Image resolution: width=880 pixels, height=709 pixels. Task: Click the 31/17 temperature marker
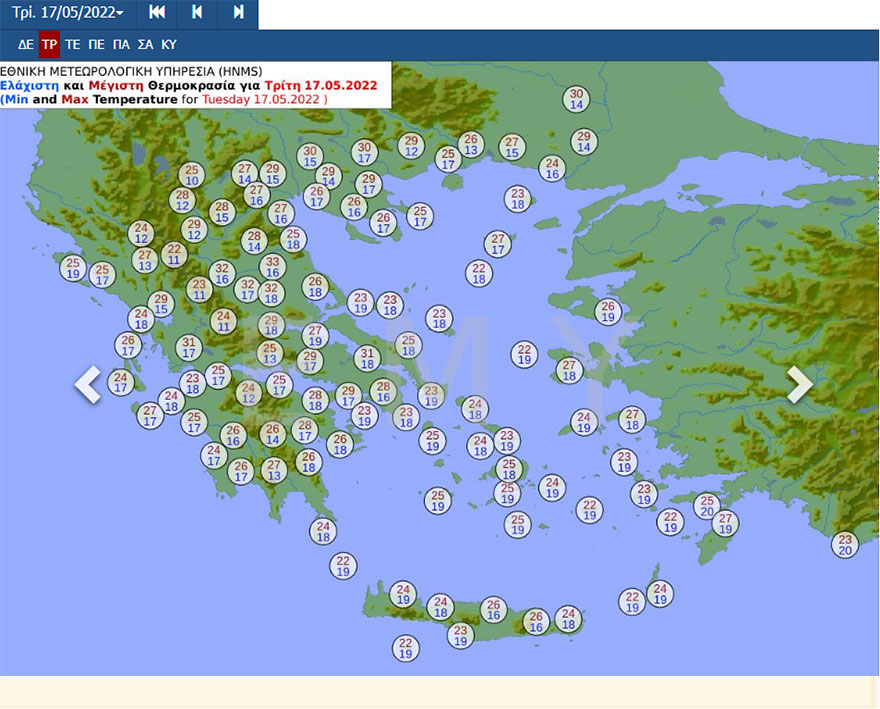tap(189, 347)
